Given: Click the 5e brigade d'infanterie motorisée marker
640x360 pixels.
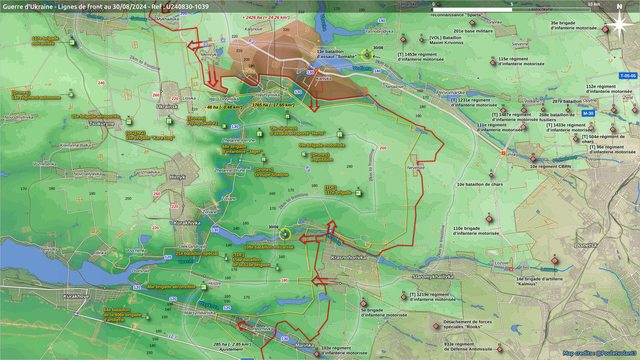Looking at the screenshot, I should coord(363,303).
